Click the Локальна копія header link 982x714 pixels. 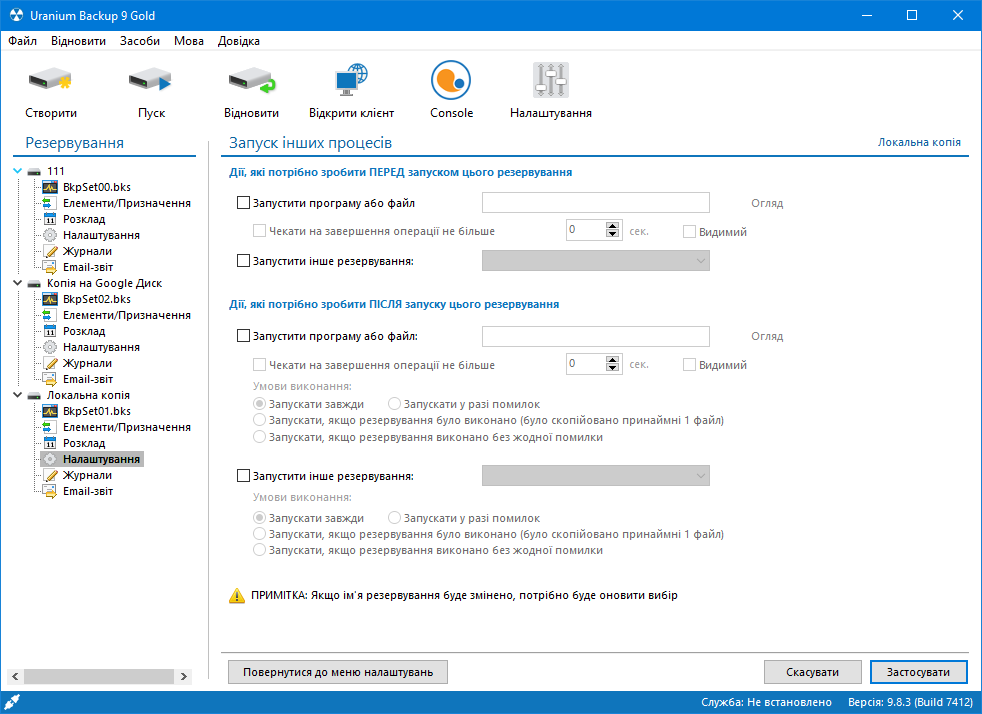tap(919, 142)
